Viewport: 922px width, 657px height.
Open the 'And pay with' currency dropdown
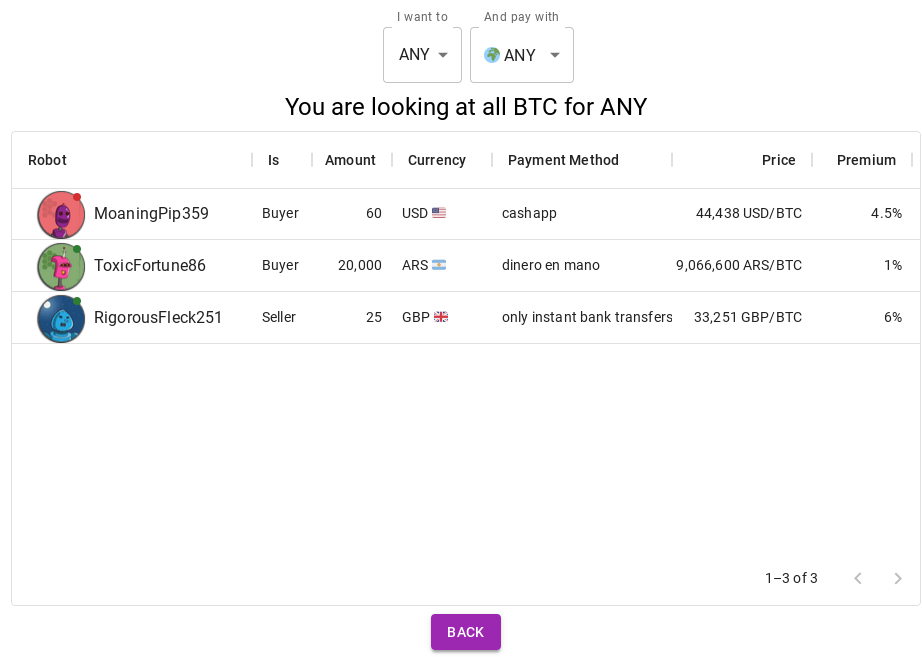[x=522, y=55]
